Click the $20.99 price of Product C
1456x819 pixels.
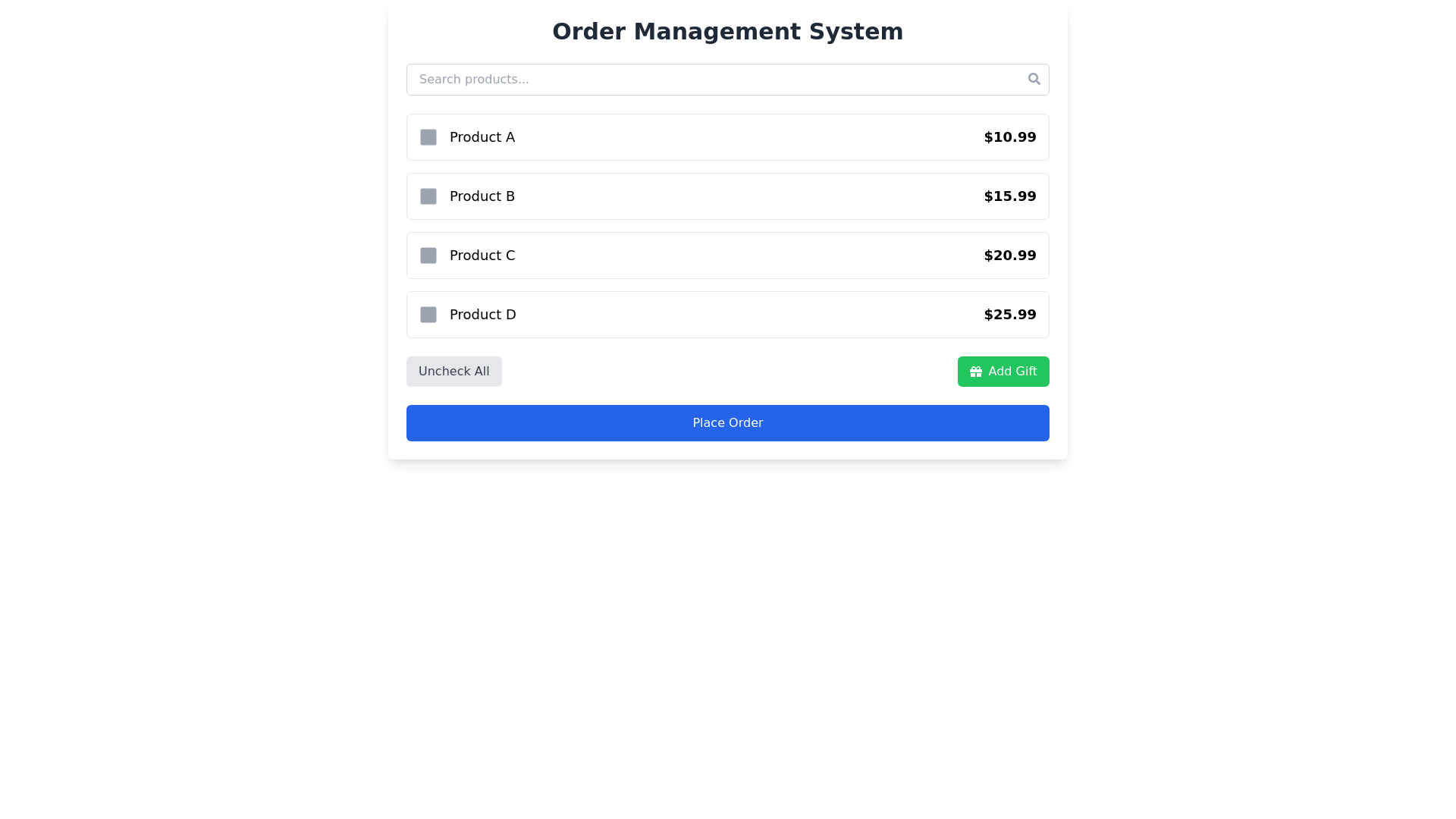coord(1010,256)
